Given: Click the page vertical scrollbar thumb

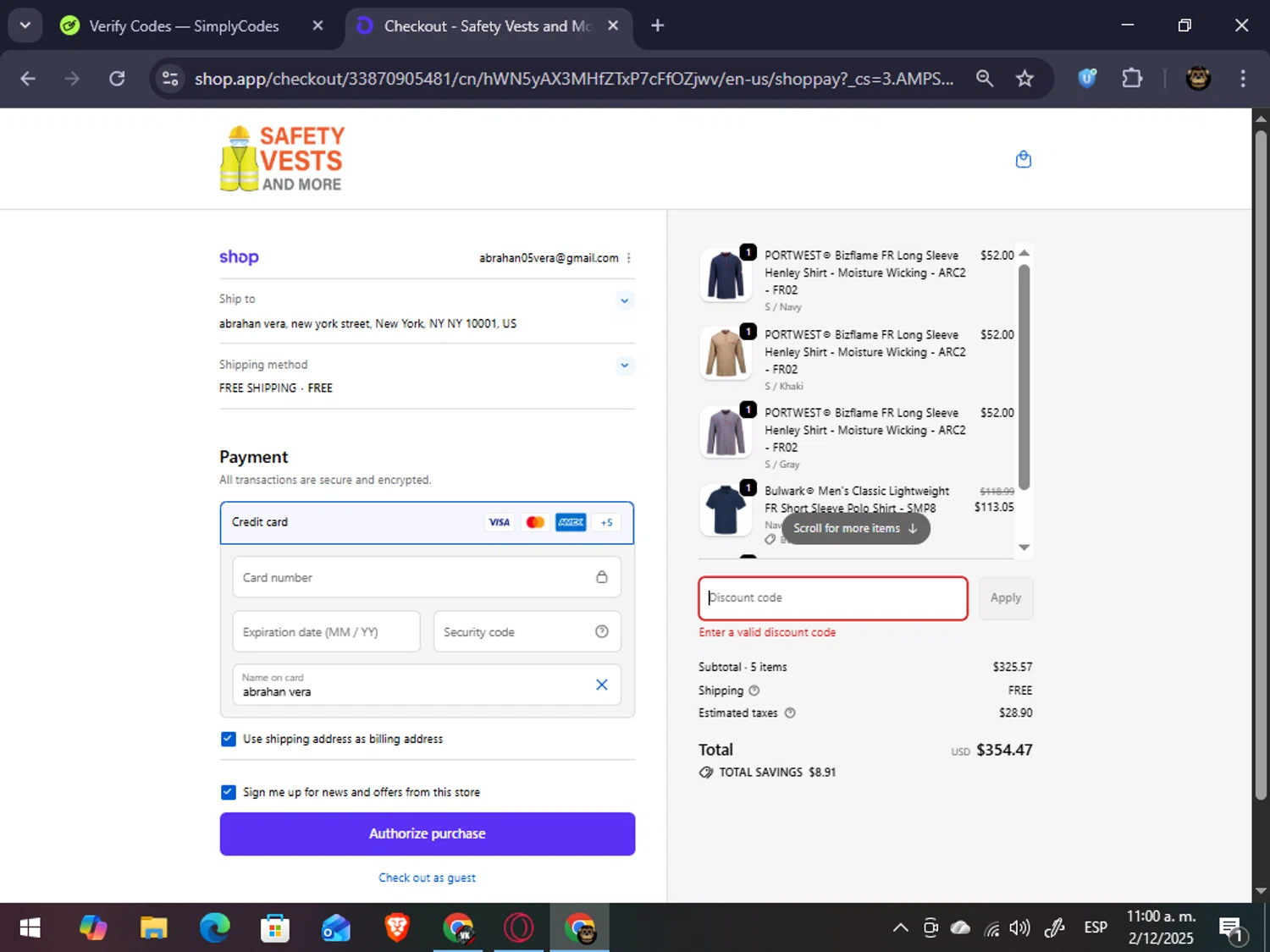Looking at the screenshot, I should tap(1261, 464).
